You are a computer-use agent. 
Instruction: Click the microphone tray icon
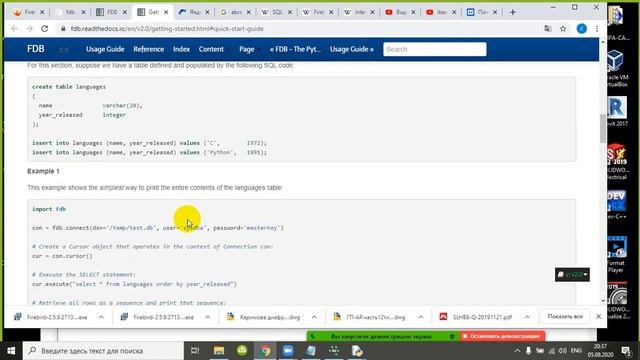[528, 351]
